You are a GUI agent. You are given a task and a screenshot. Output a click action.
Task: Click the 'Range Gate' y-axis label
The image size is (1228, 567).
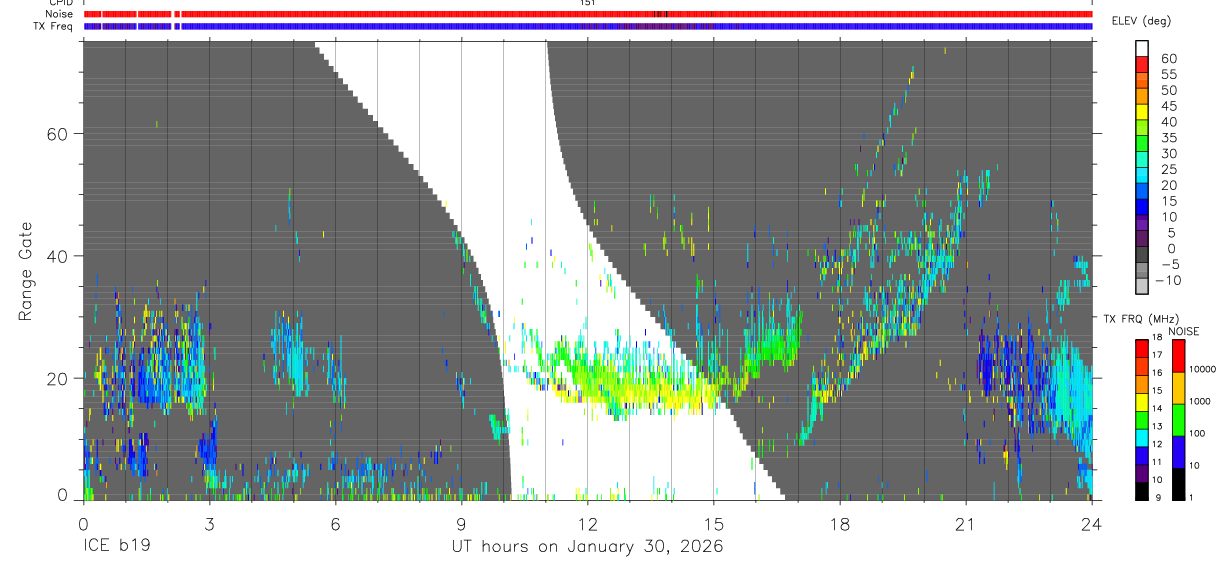coord(25,271)
